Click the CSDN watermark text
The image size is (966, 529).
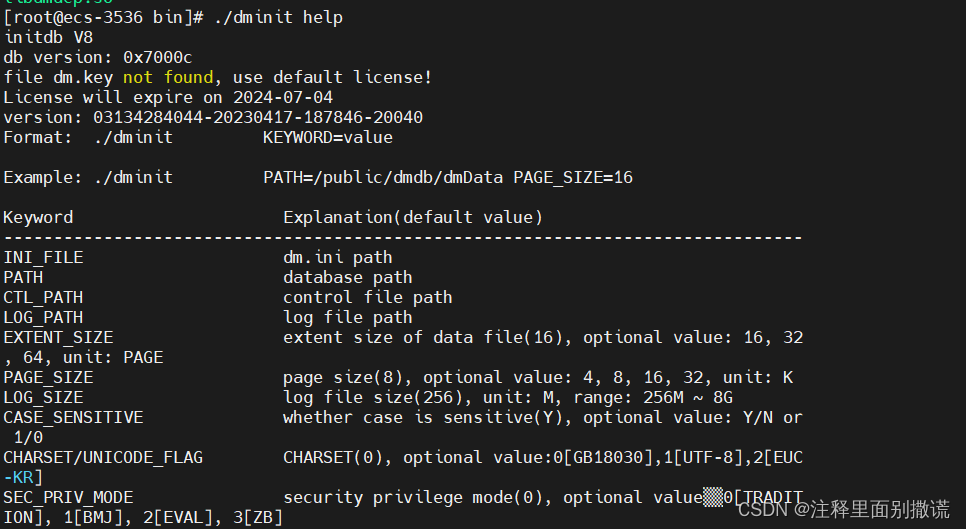click(x=844, y=509)
